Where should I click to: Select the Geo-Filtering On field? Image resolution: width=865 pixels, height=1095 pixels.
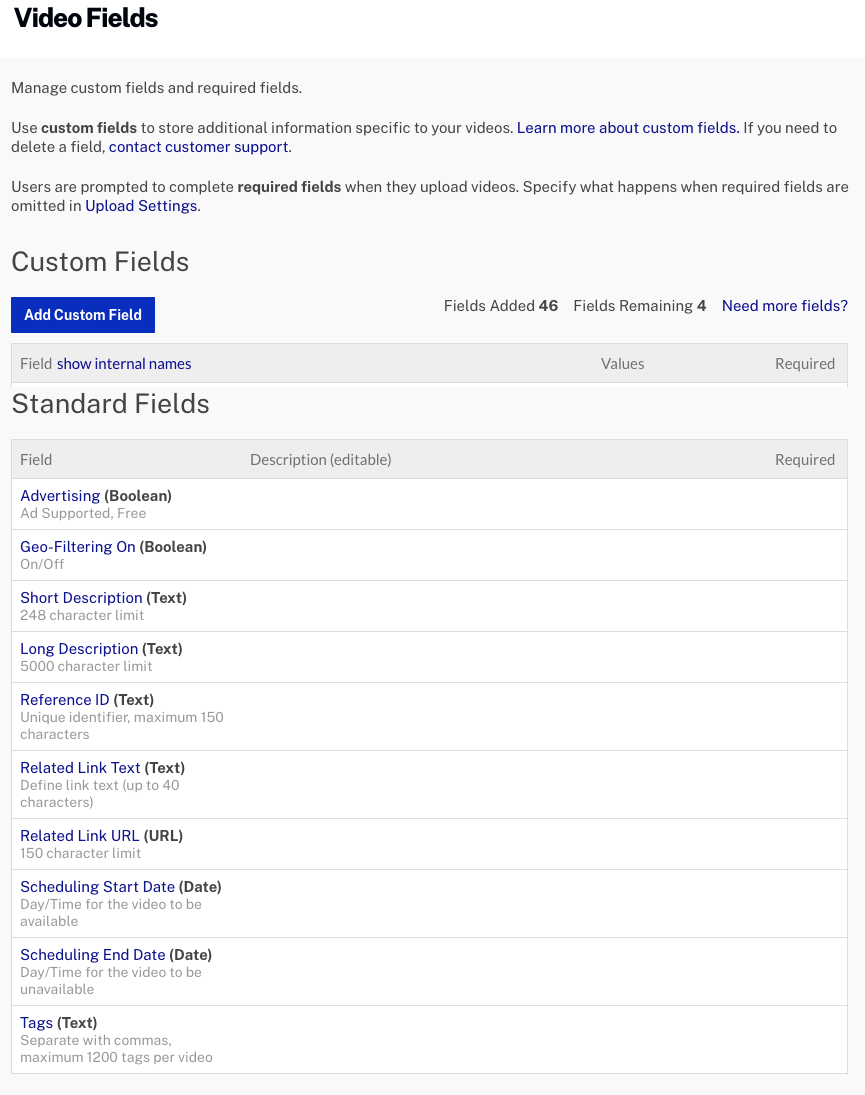78,547
